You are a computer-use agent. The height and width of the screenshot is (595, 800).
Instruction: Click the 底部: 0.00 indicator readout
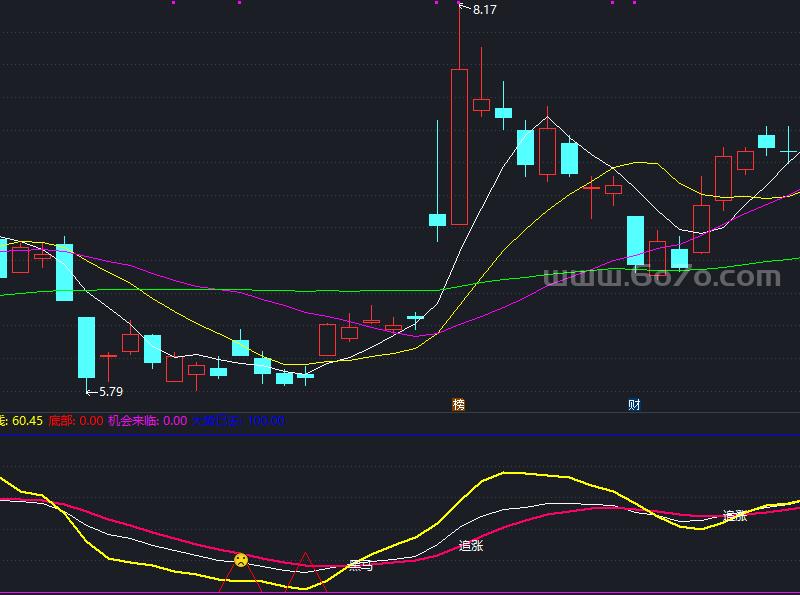click(x=76, y=421)
